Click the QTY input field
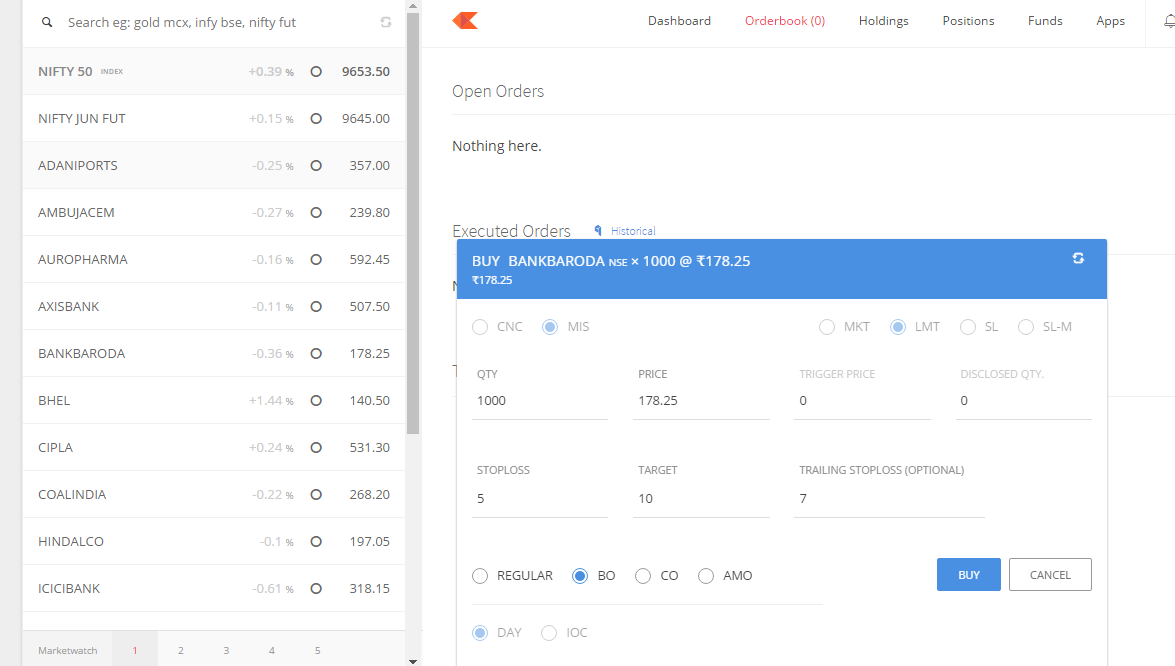Image resolution: width=1175 pixels, height=666 pixels. 540,402
